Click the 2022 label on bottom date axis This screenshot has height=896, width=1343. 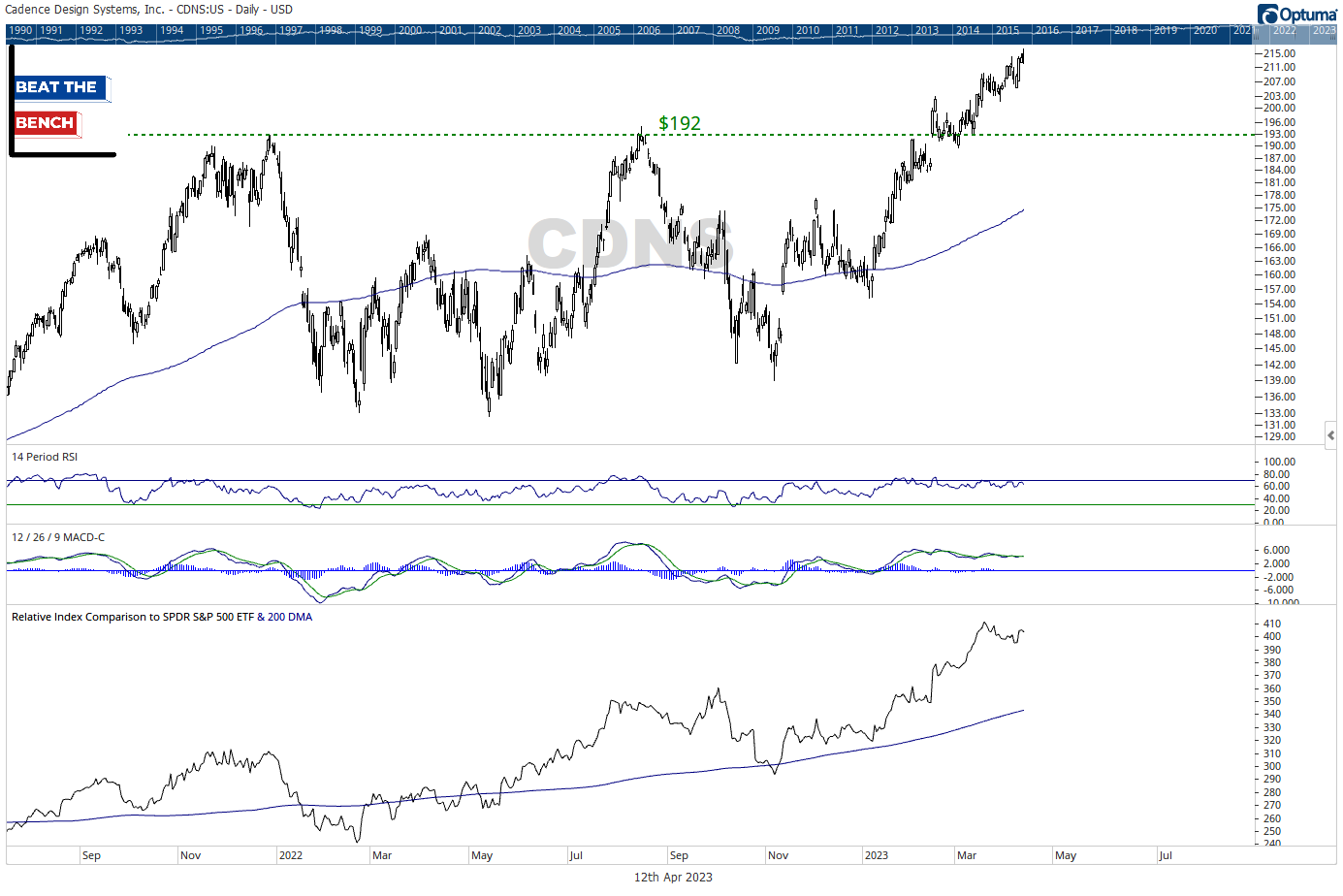pyautogui.click(x=290, y=855)
